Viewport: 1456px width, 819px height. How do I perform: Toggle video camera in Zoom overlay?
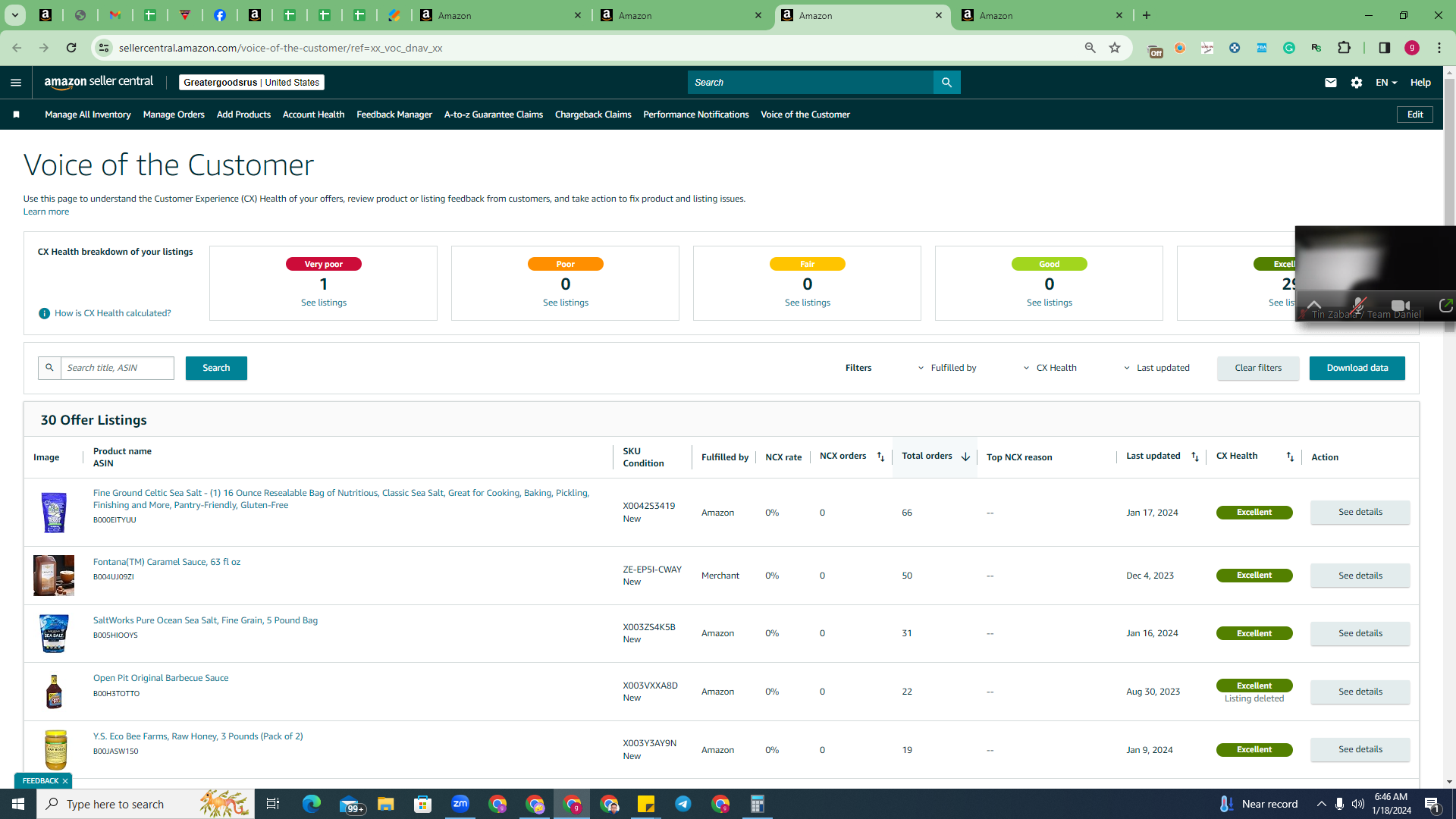point(1401,306)
